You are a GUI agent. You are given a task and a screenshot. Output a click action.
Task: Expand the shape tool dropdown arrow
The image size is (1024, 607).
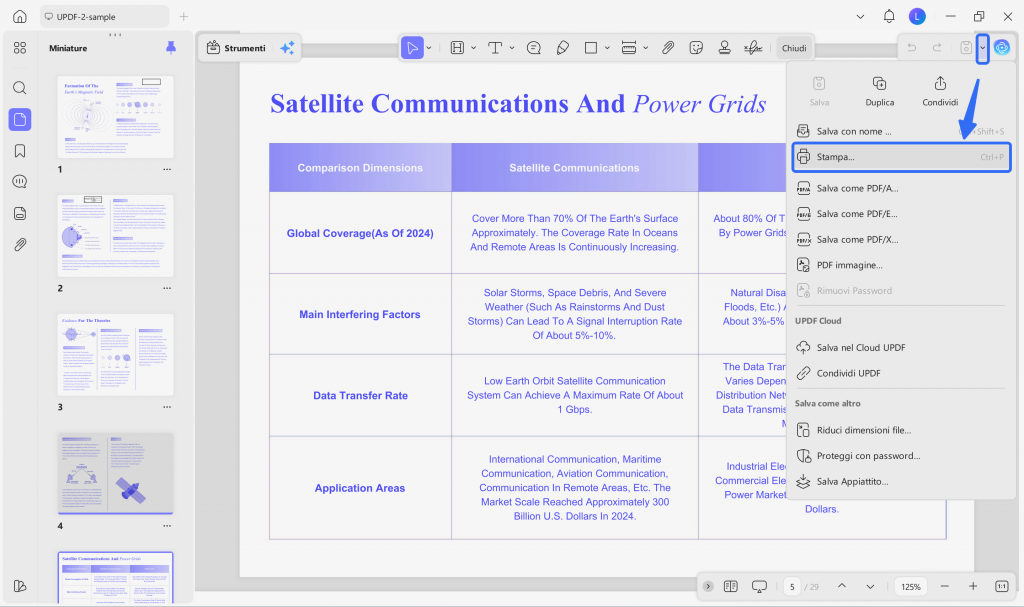point(607,48)
